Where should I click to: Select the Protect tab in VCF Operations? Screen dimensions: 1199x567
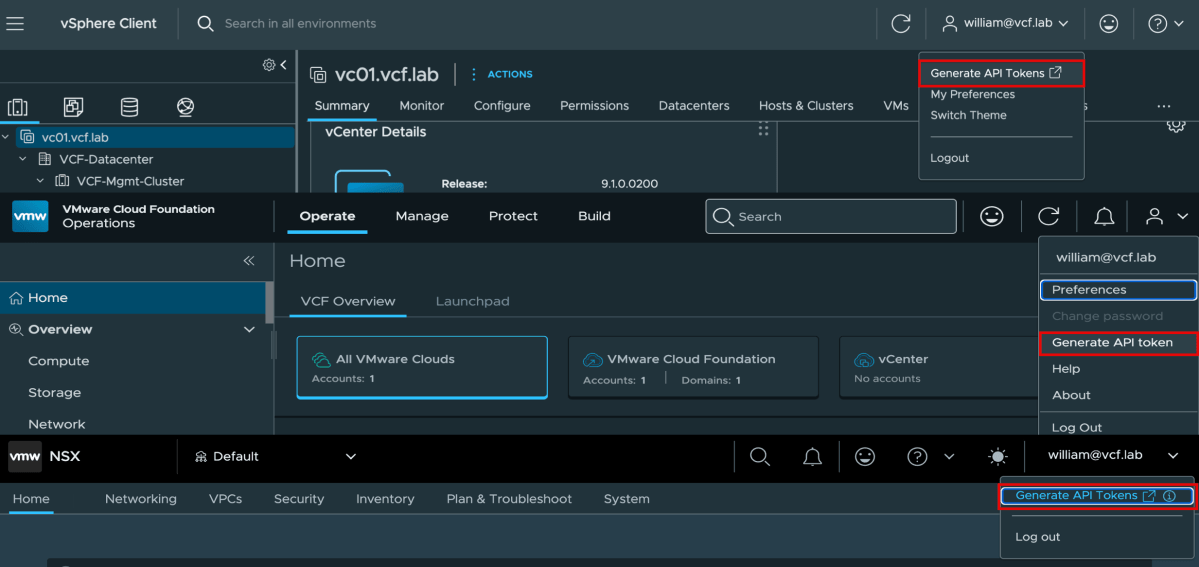coord(513,217)
